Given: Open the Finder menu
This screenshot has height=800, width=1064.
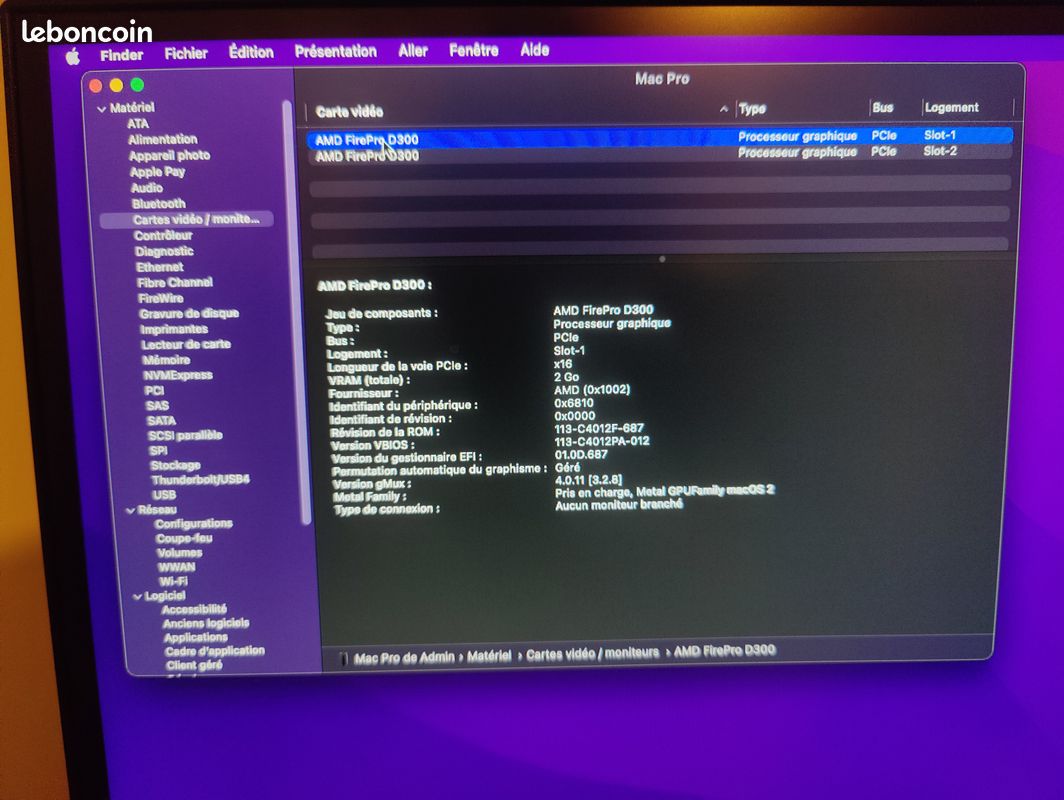Looking at the screenshot, I should (121, 56).
